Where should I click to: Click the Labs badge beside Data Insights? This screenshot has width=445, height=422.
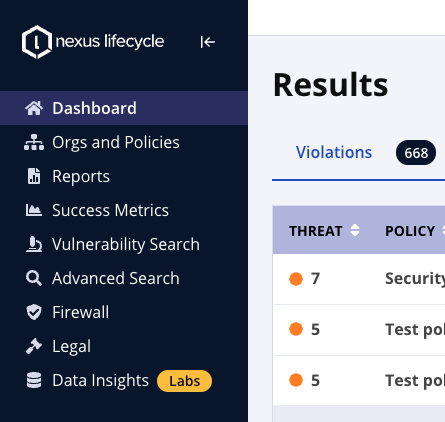coord(184,381)
